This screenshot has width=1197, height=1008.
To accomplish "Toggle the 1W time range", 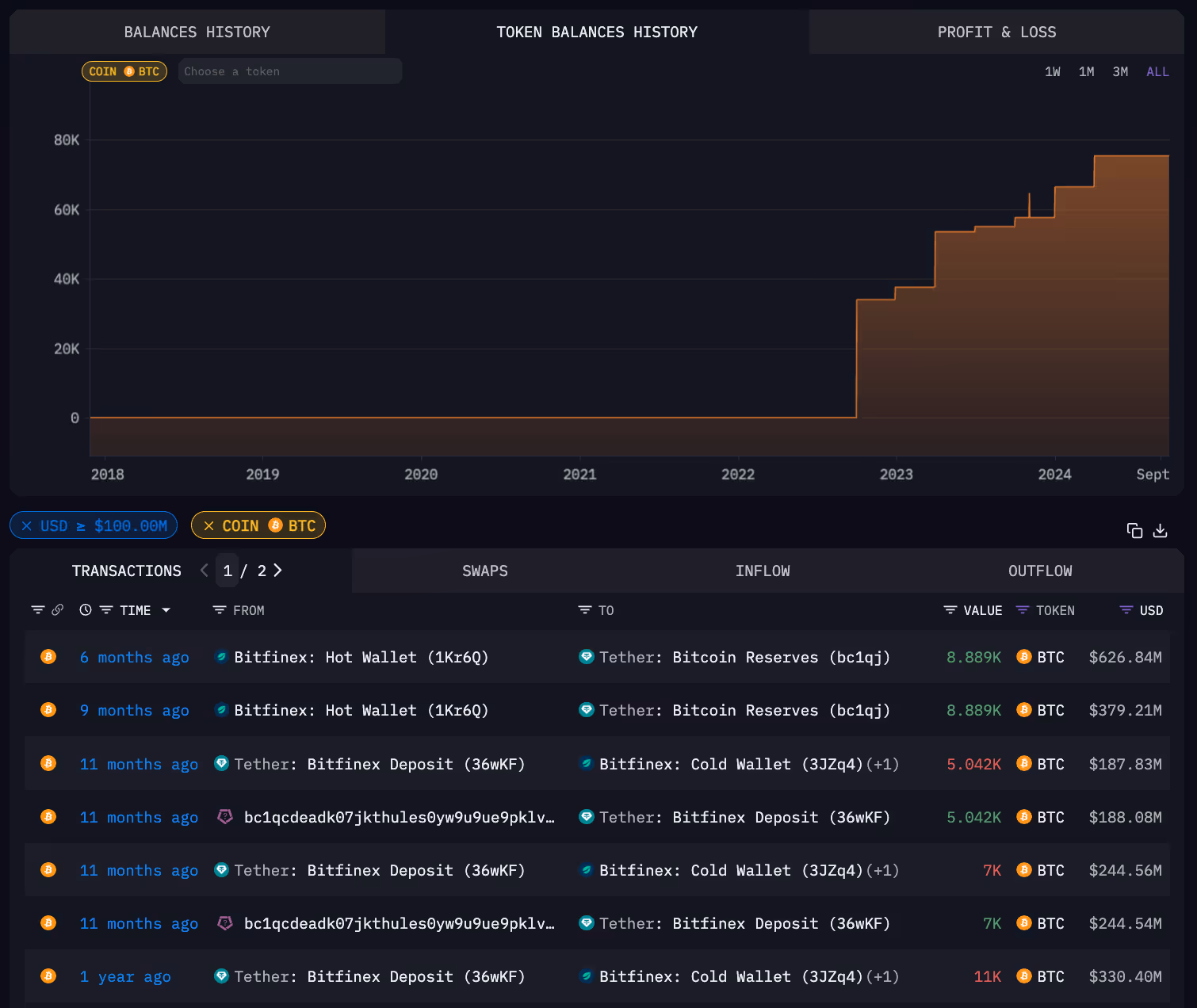I will tap(1052, 71).
